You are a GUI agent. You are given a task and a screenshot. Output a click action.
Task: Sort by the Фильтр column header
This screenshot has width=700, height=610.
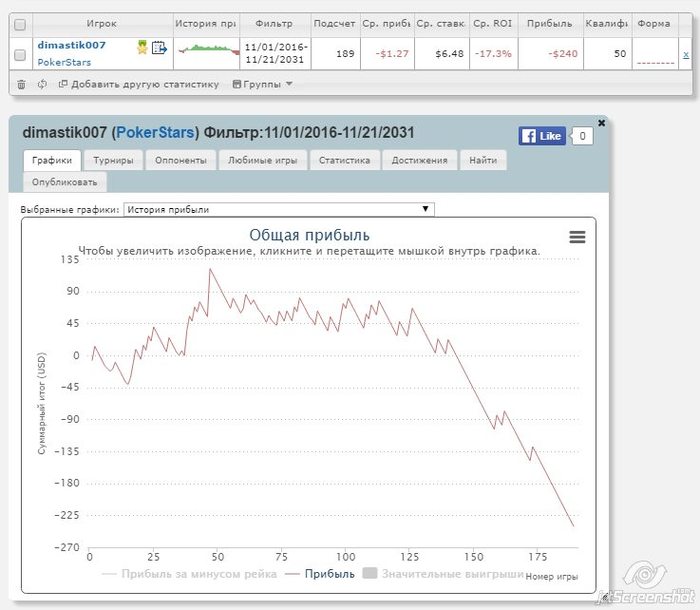tap(274, 24)
